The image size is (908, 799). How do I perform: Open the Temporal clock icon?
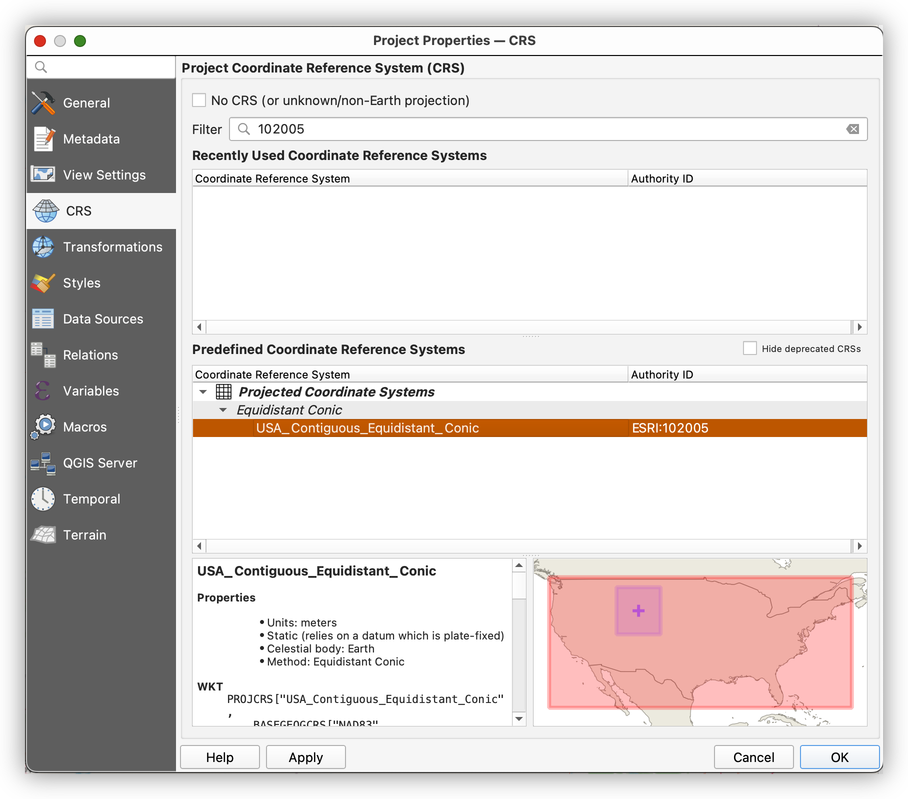pos(43,499)
